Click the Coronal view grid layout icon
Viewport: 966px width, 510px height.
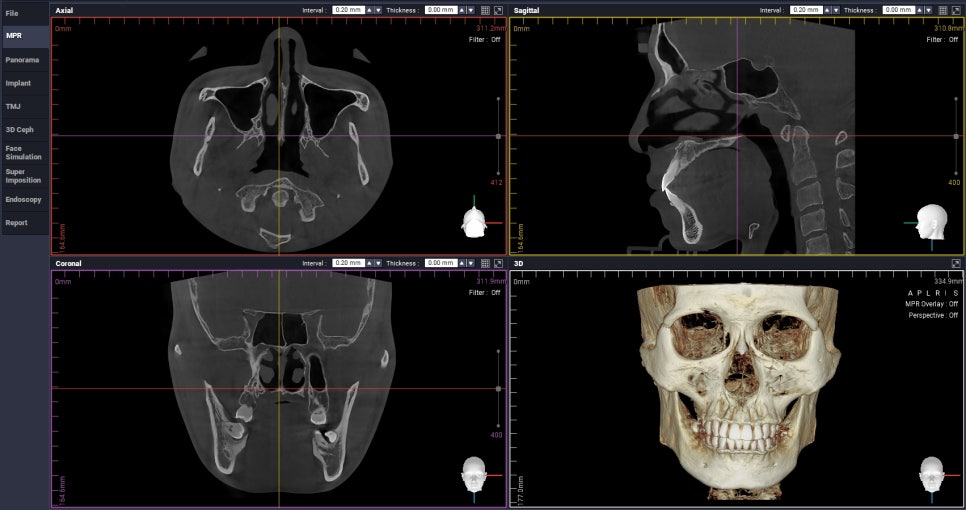click(x=485, y=263)
